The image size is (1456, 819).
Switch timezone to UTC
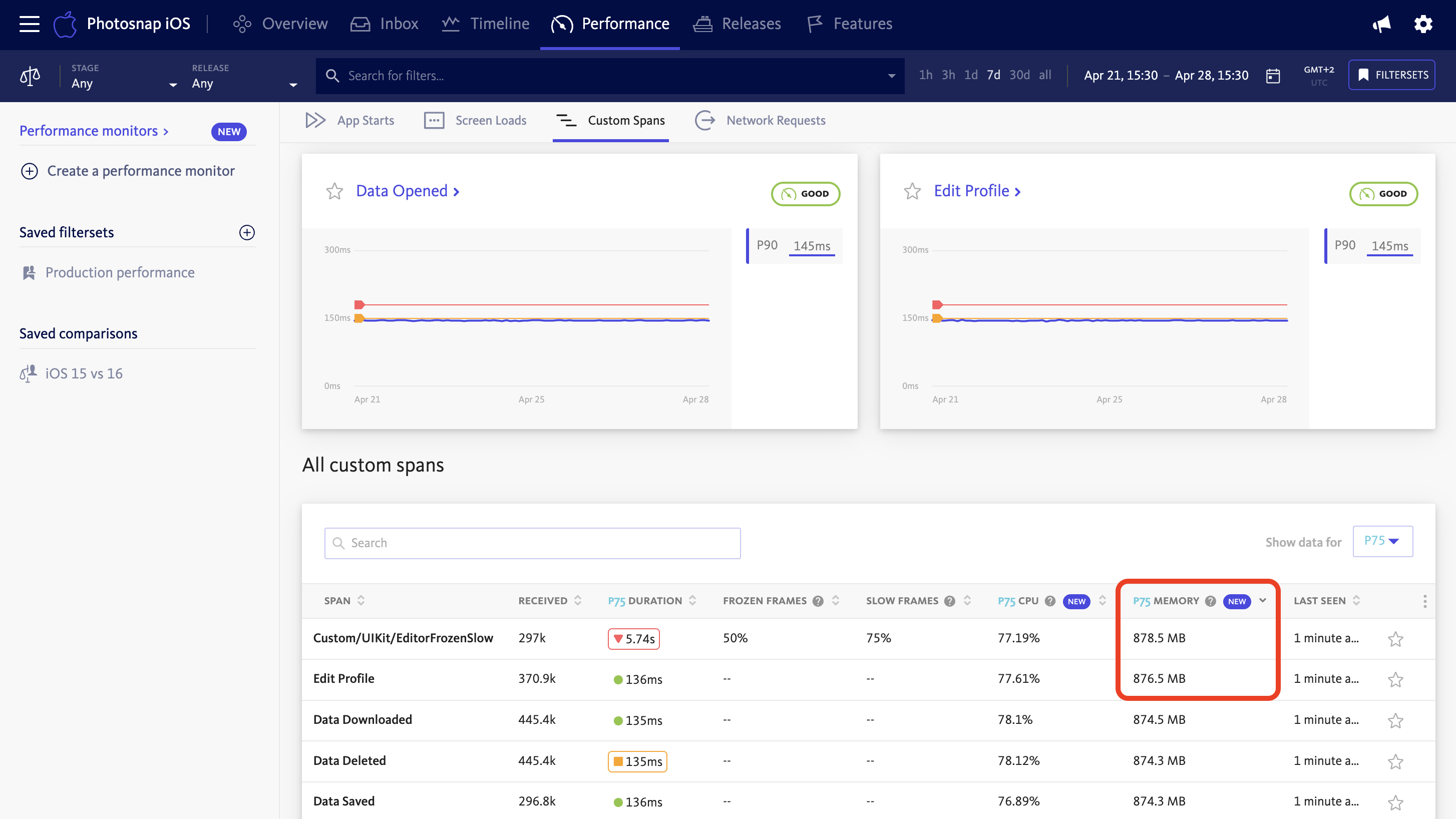[1319, 83]
